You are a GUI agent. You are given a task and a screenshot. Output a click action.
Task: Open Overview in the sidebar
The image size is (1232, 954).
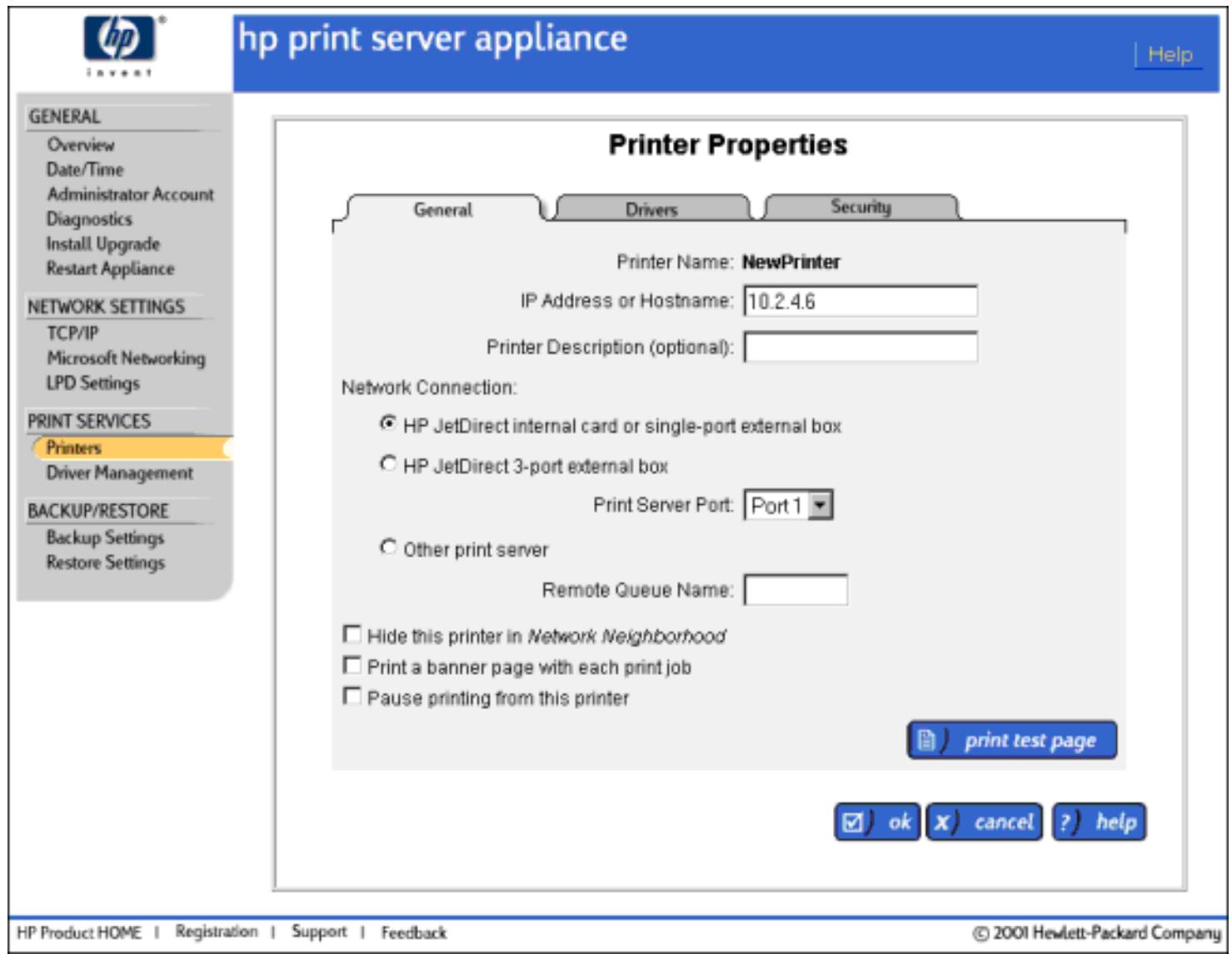(x=81, y=144)
